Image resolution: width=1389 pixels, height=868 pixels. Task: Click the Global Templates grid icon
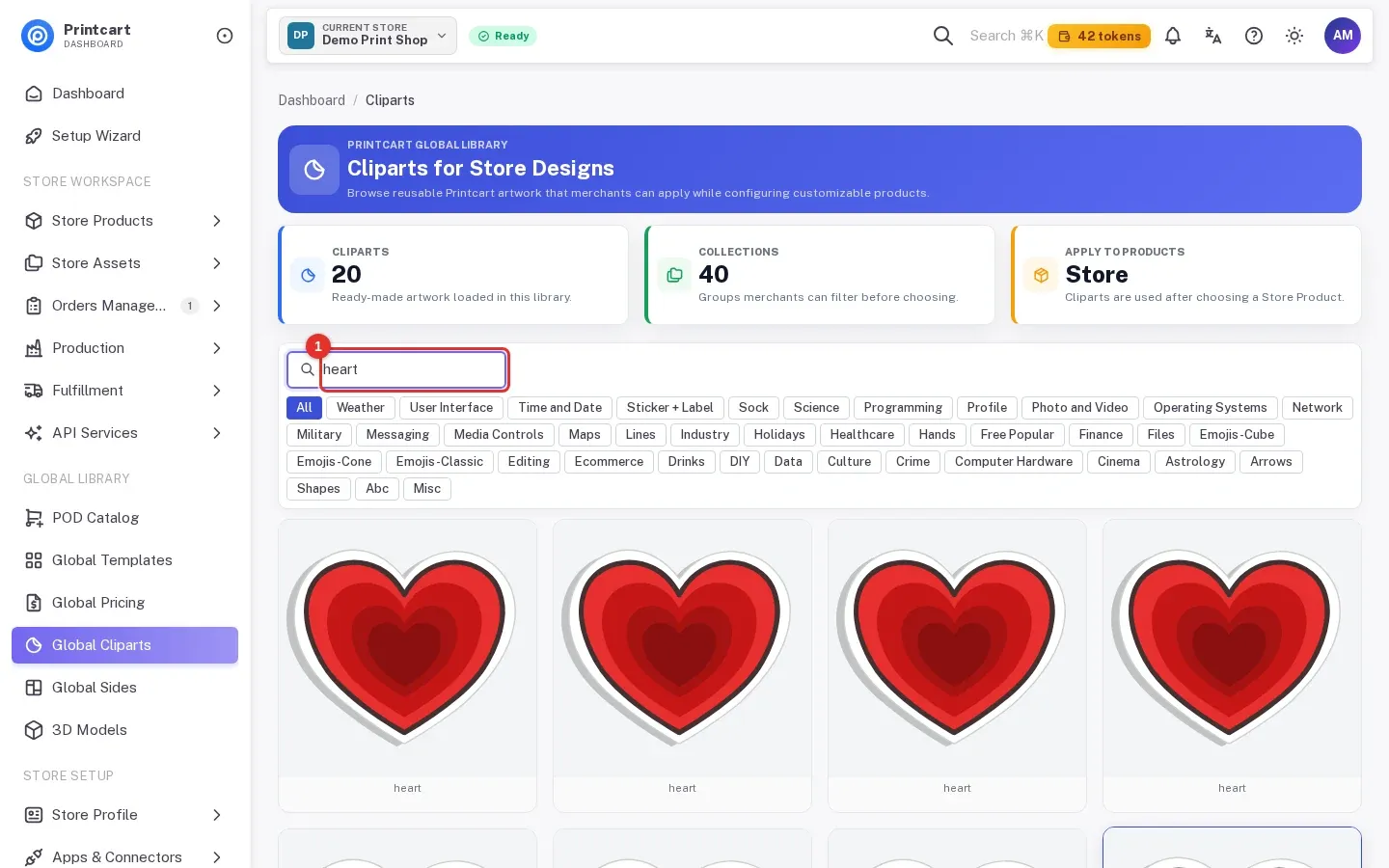(34, 560)
